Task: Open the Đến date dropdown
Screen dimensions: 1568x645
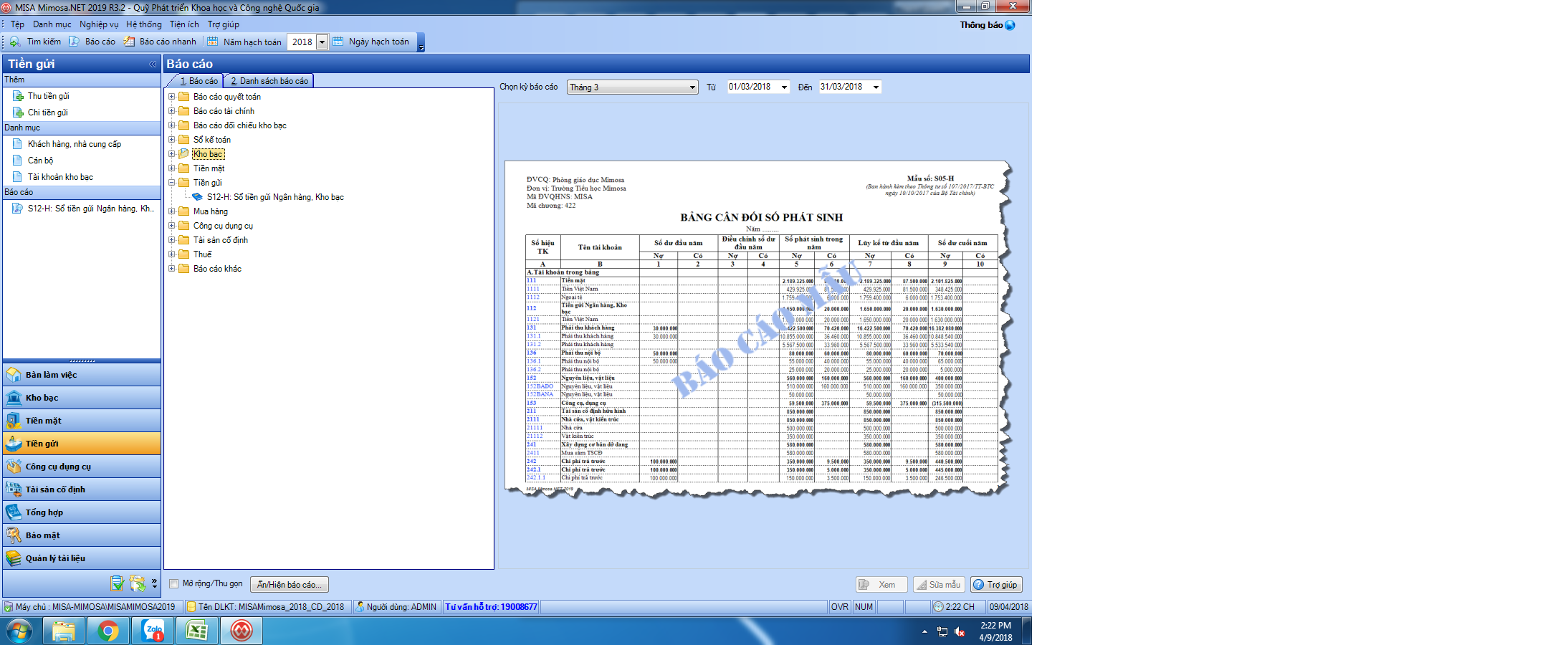Action: click(x=876, y=87)
